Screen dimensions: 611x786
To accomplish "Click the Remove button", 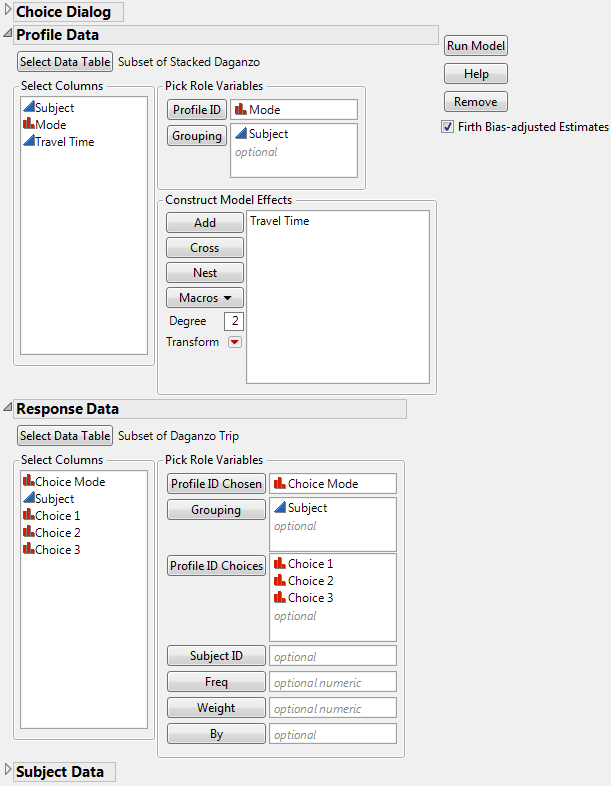I will [476, 102].
